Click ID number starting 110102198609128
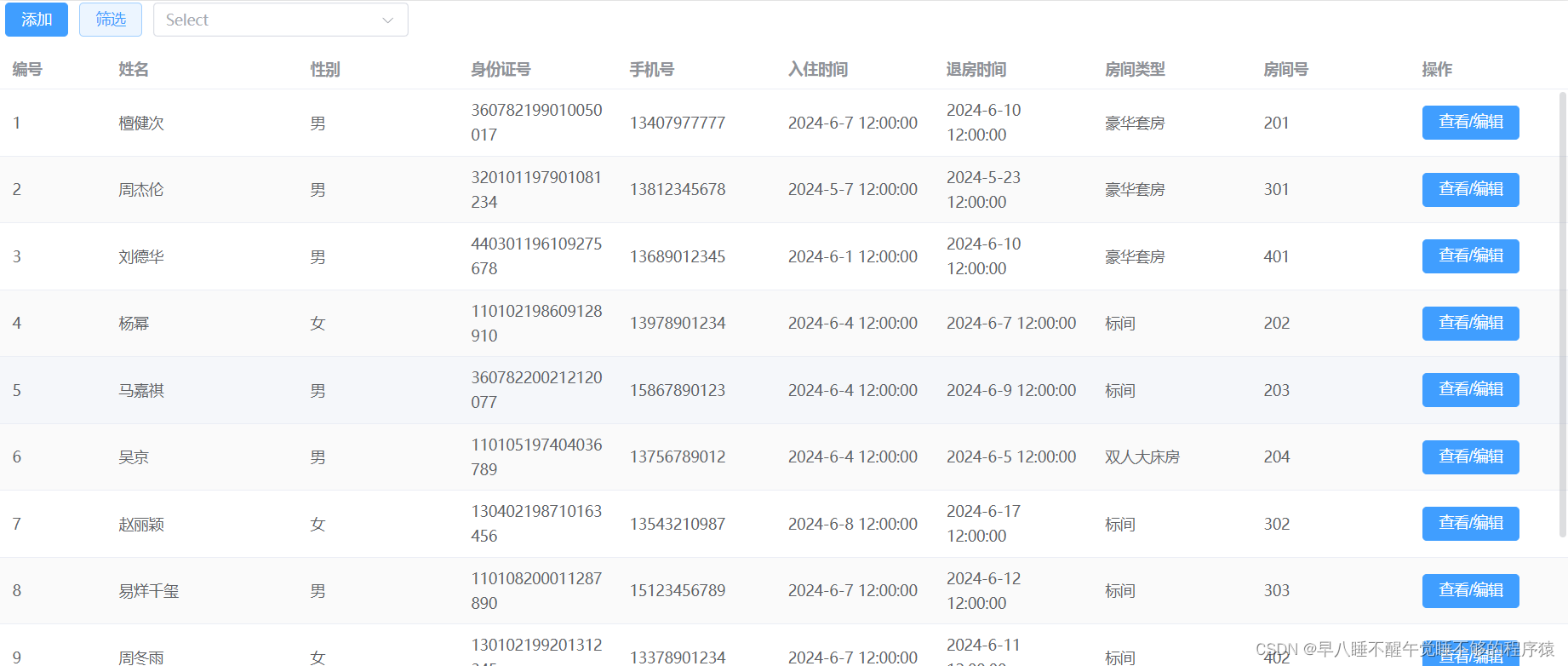The width and height of the screenshot is (1568, 666). point(536,323)
